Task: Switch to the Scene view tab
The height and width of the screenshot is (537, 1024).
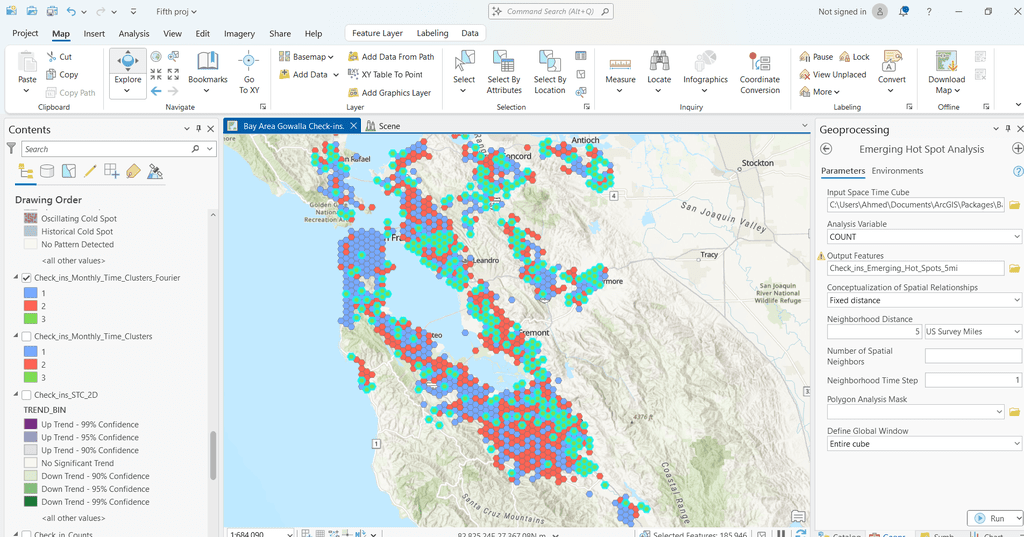Action: click(x=383, y=126)
